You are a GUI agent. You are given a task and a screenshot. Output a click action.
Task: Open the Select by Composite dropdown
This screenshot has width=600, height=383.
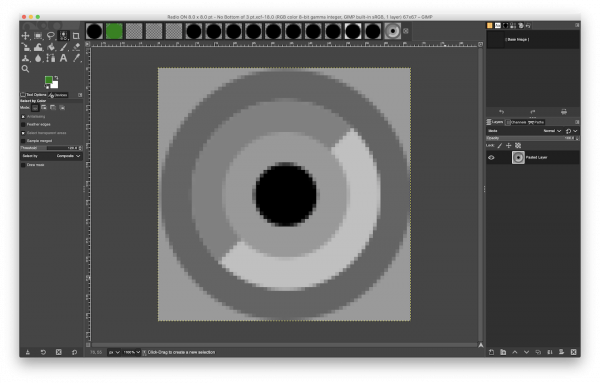(x=51, y=156)
